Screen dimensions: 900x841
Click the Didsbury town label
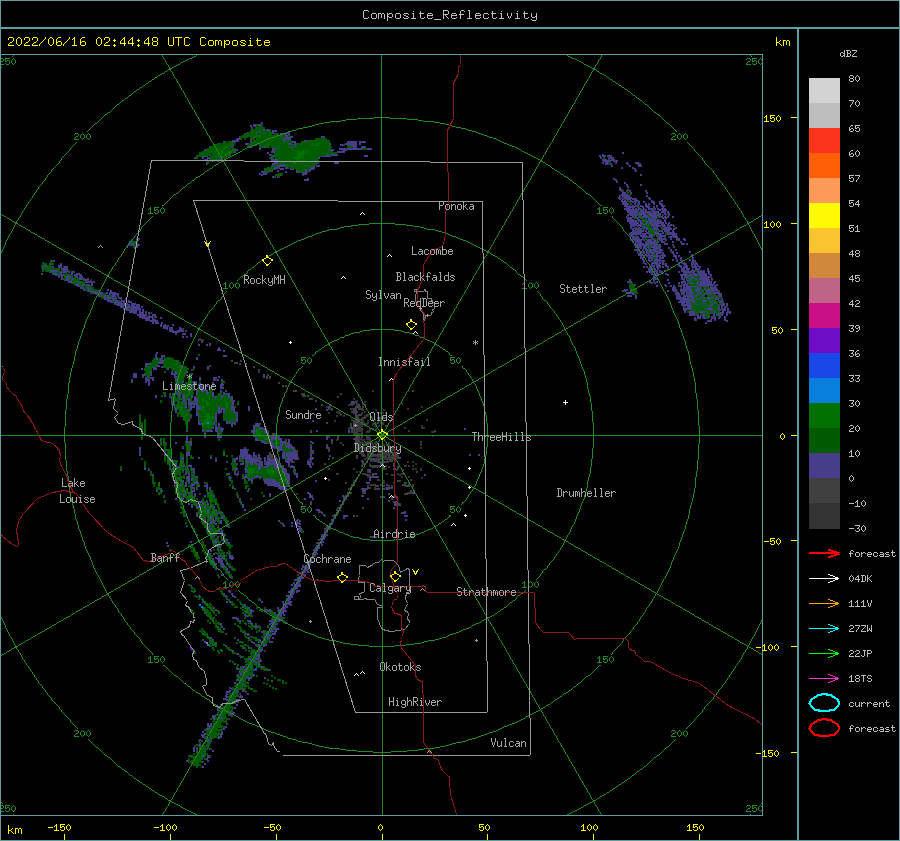[x=377, y=448]
